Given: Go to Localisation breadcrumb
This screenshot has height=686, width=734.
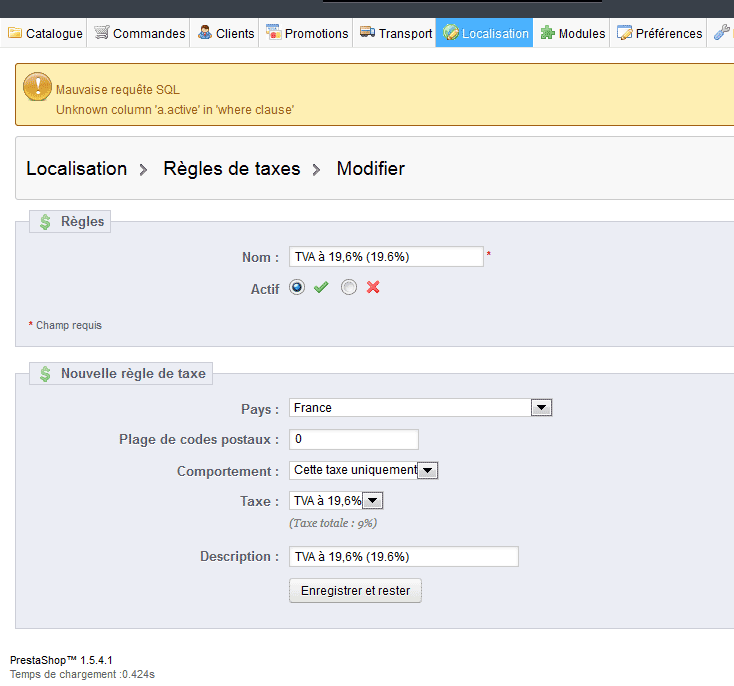Looking at the screenshot, I should 77,169.
